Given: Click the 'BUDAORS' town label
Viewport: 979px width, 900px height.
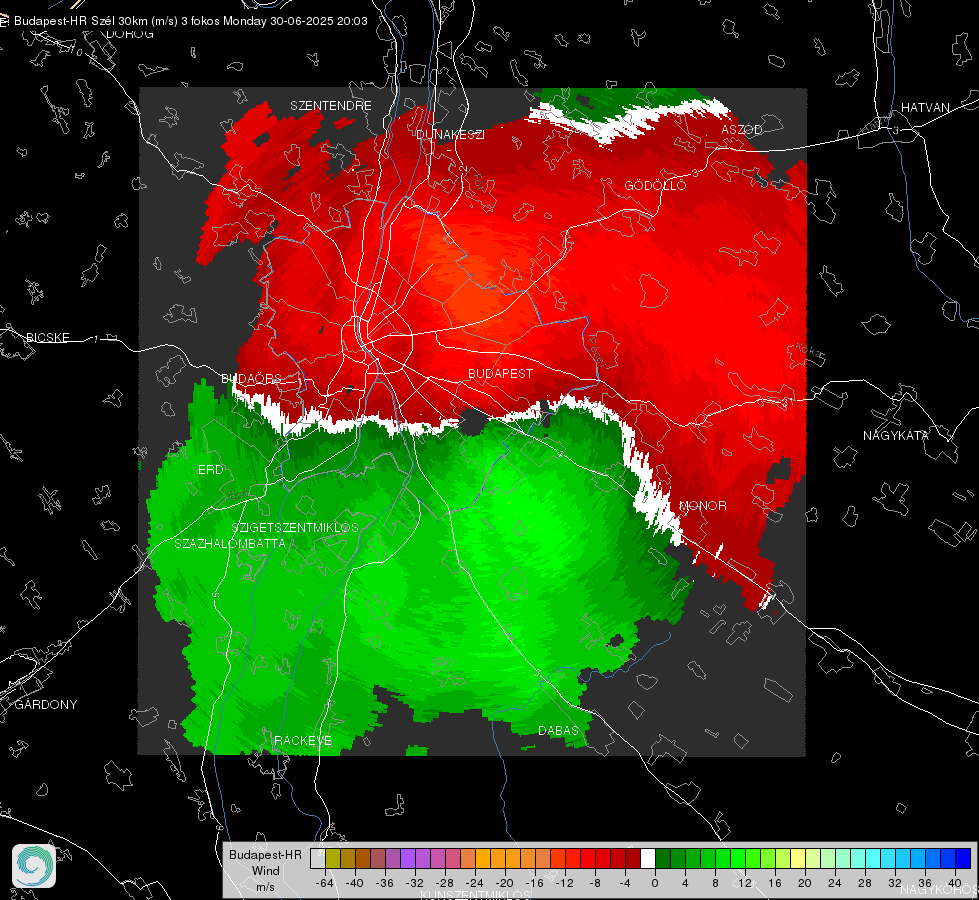Looking at the screenshot, I should 251,378.
